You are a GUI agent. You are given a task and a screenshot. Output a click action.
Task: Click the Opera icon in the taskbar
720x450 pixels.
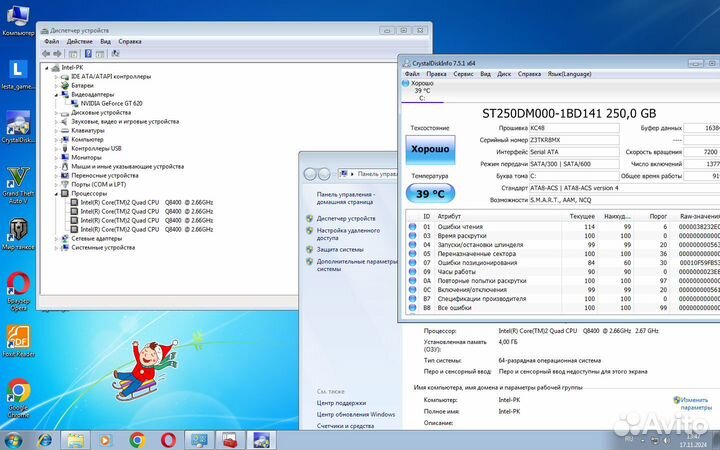click(x=169, y=440)
